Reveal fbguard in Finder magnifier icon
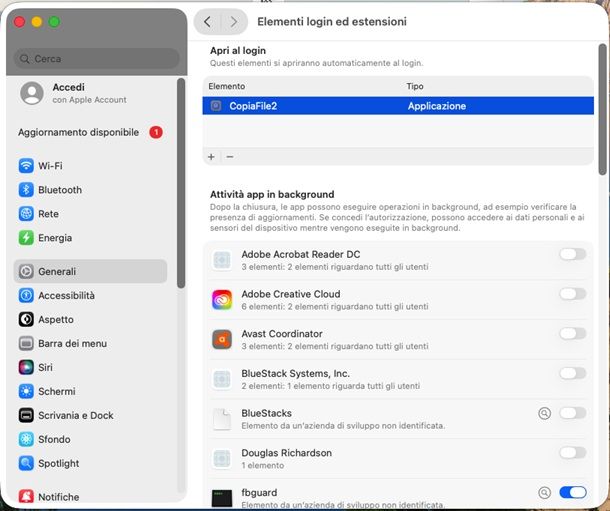 [544, 493]
